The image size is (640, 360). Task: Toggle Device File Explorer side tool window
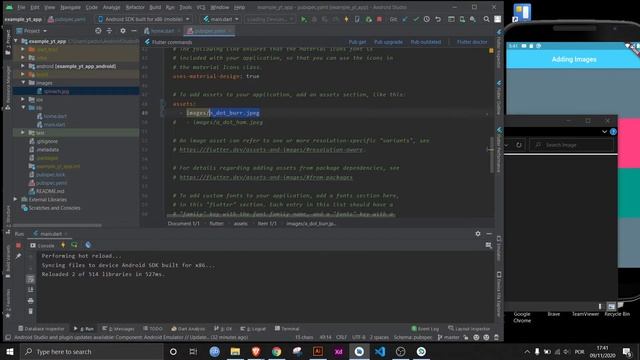pyautogui.click(x=499, y=295)
